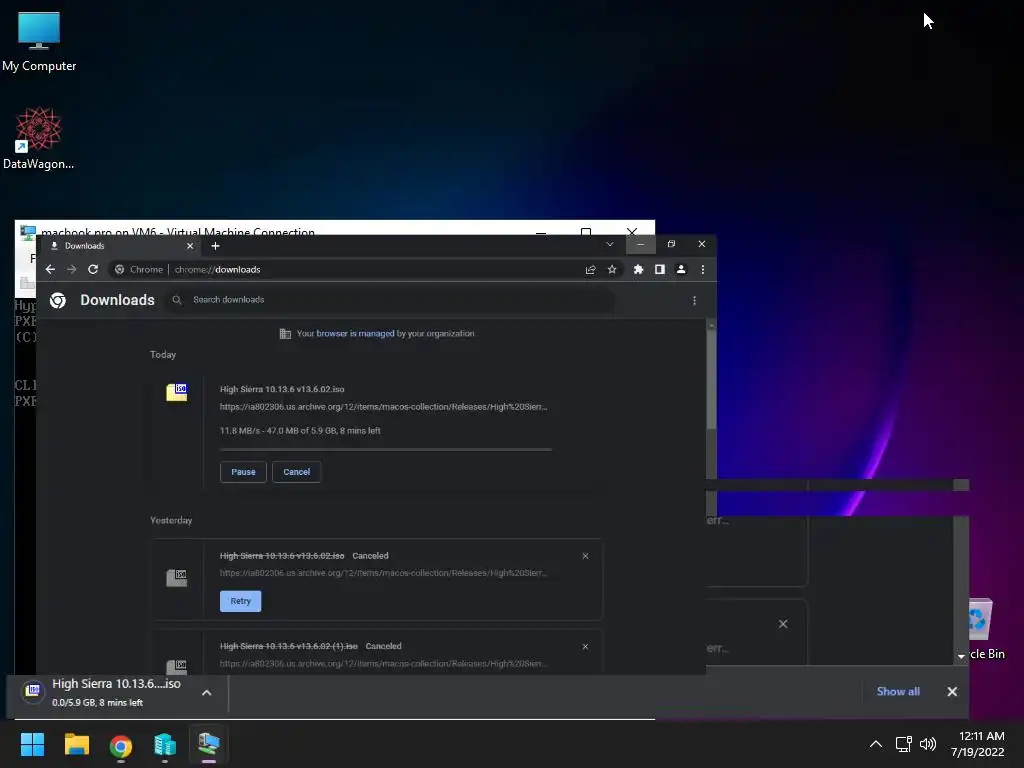Viewport: 1024px width, 768px height.
Task: Open My Computer desktop icon
Action: (x=39, y=41)
